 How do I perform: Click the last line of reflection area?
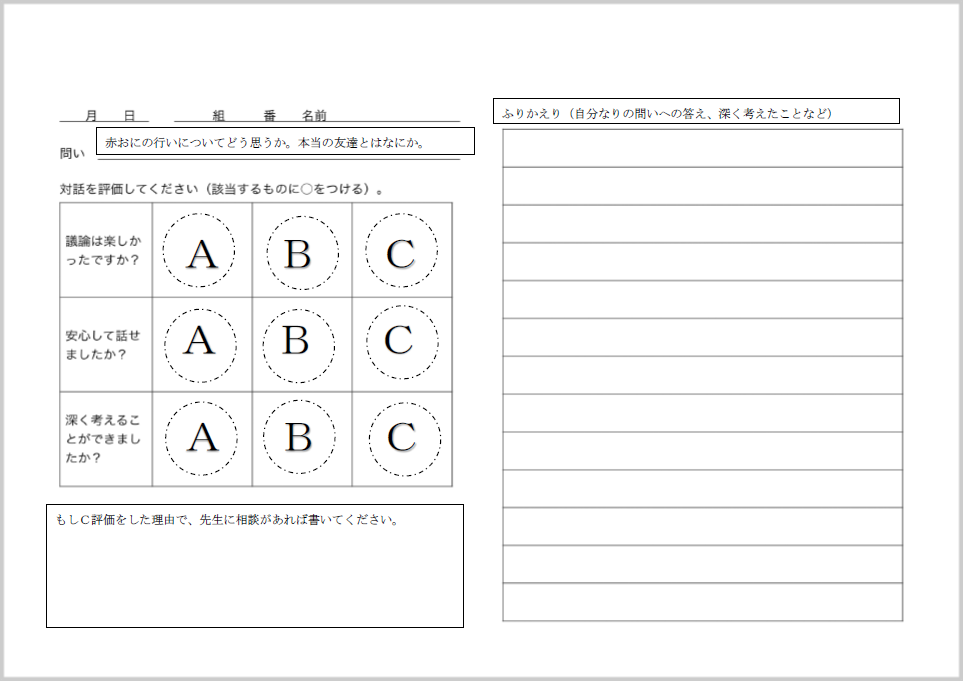click(x=703, y=602)
